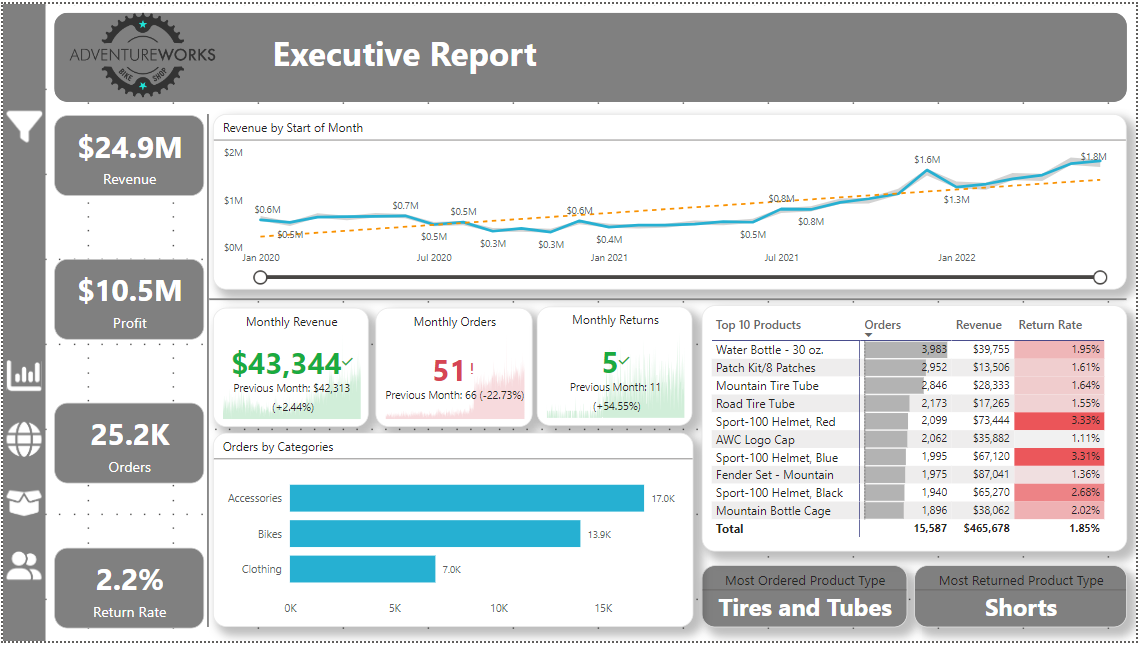1140x646 pixels.
Task: Click the AdventureWorks bike shop logo
Action: click(142, 56)
